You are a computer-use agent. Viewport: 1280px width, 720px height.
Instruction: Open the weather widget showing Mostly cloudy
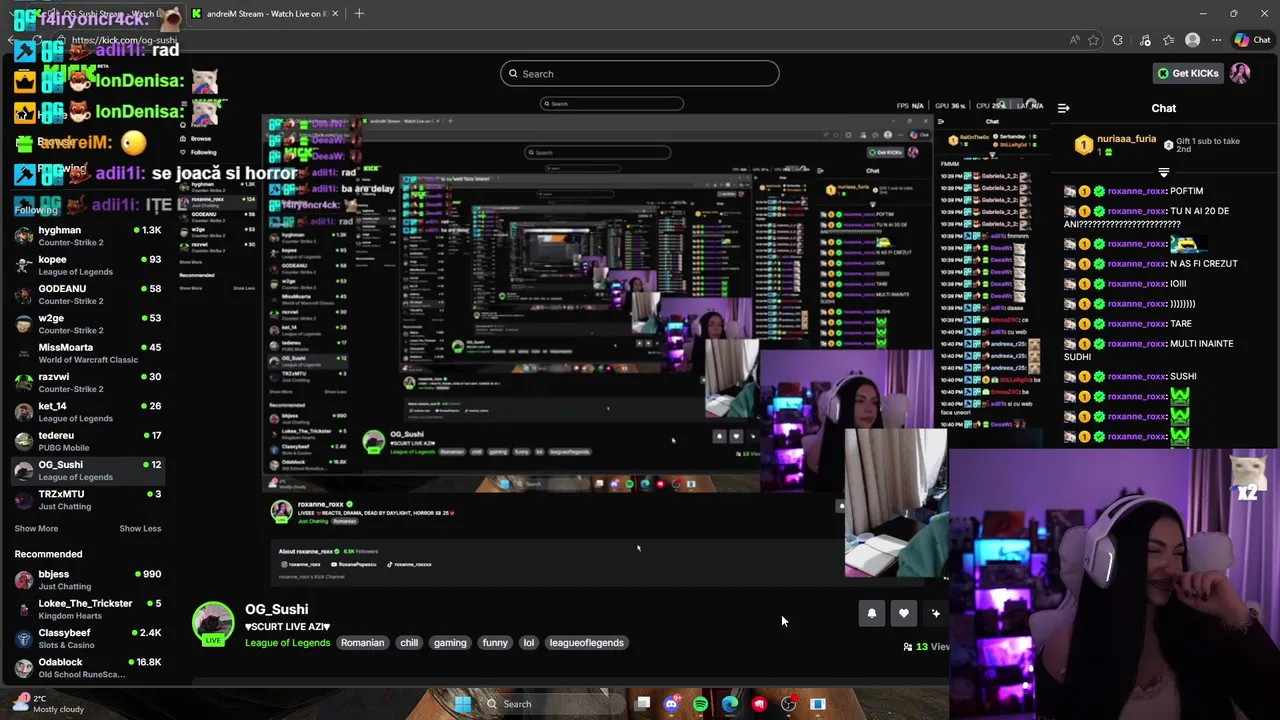(48, 703)
